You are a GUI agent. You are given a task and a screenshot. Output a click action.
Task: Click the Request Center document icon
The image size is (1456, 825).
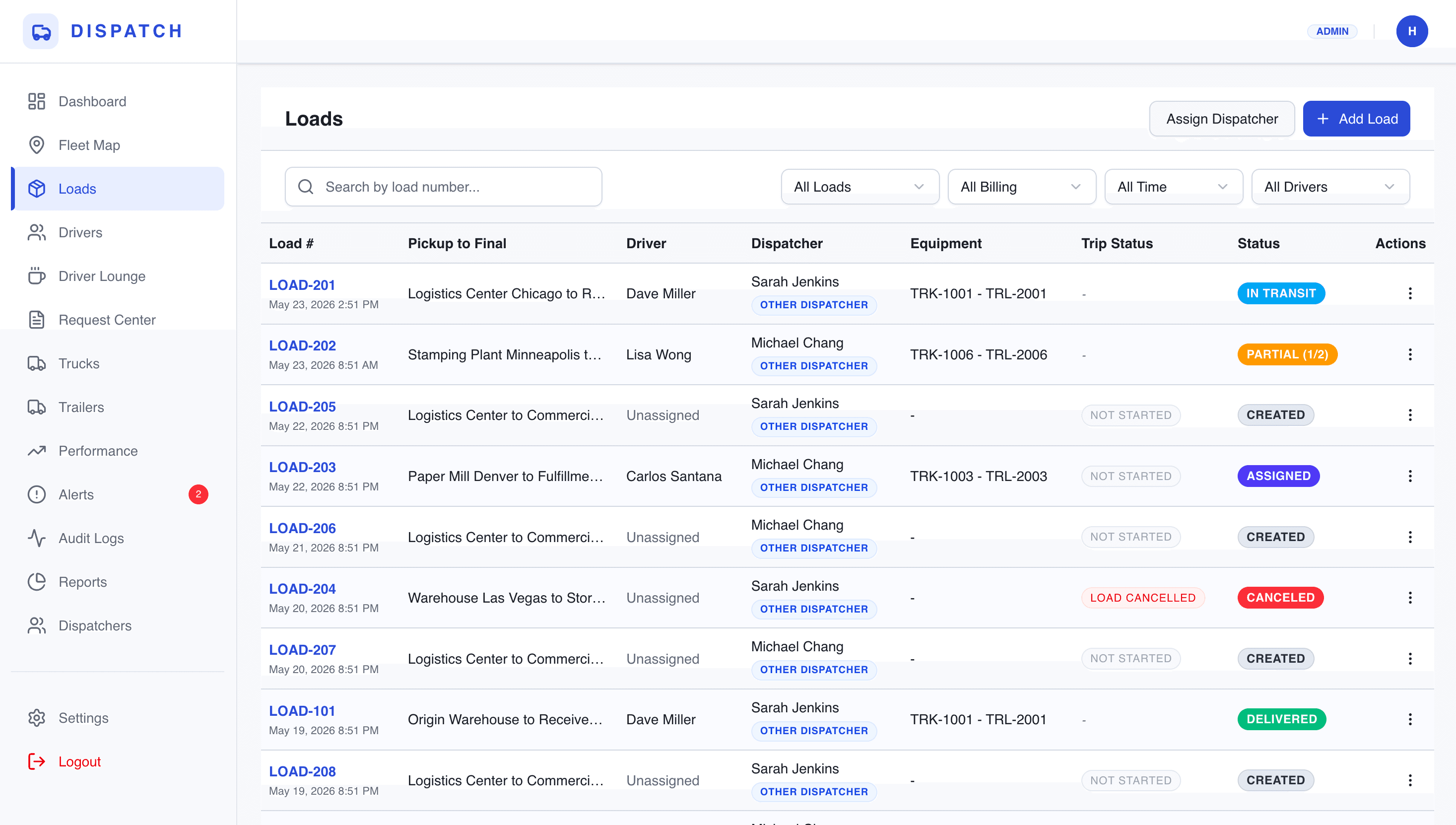(x=37, y=320)
